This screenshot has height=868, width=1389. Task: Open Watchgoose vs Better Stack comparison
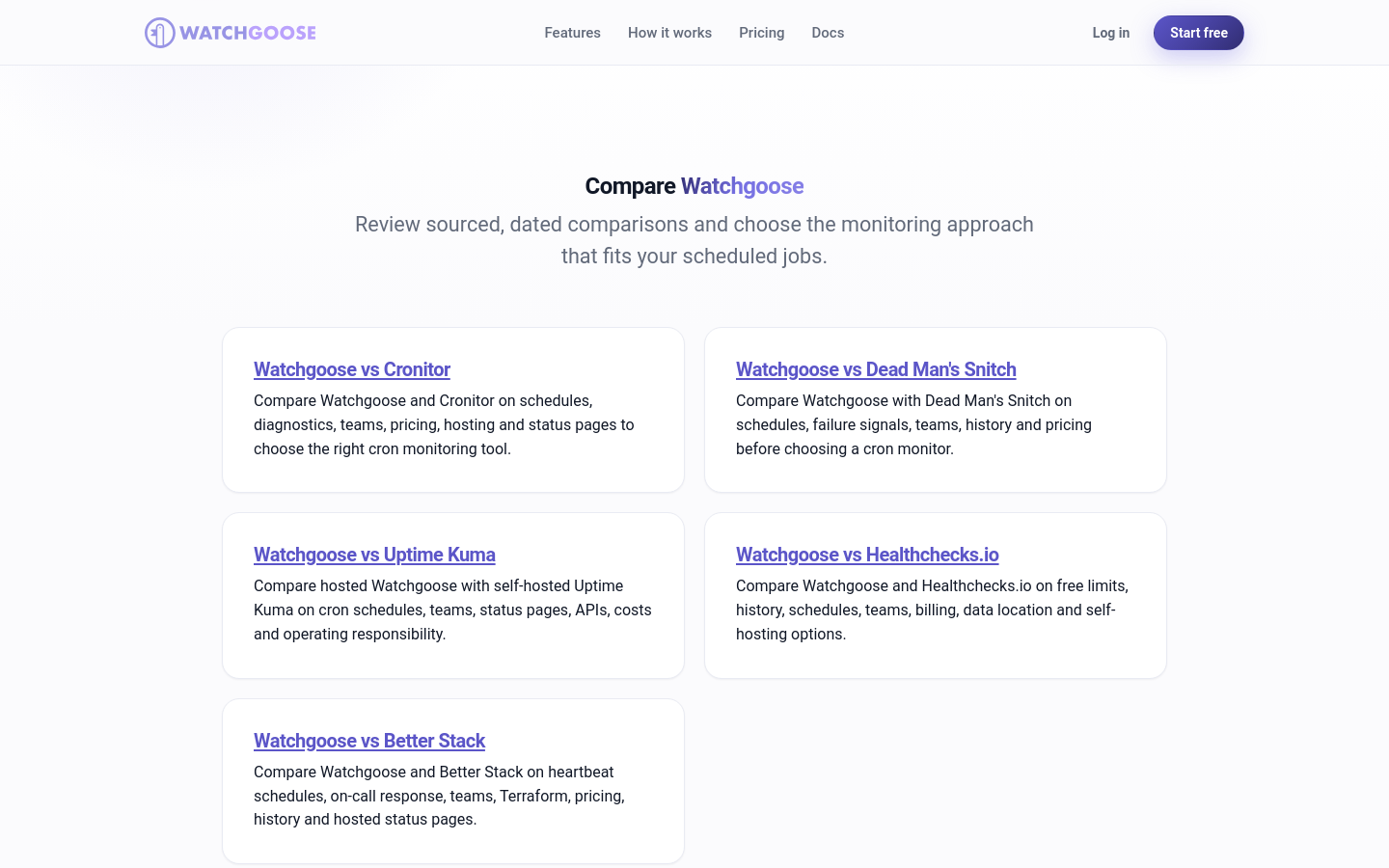click(x=369, y=741)
